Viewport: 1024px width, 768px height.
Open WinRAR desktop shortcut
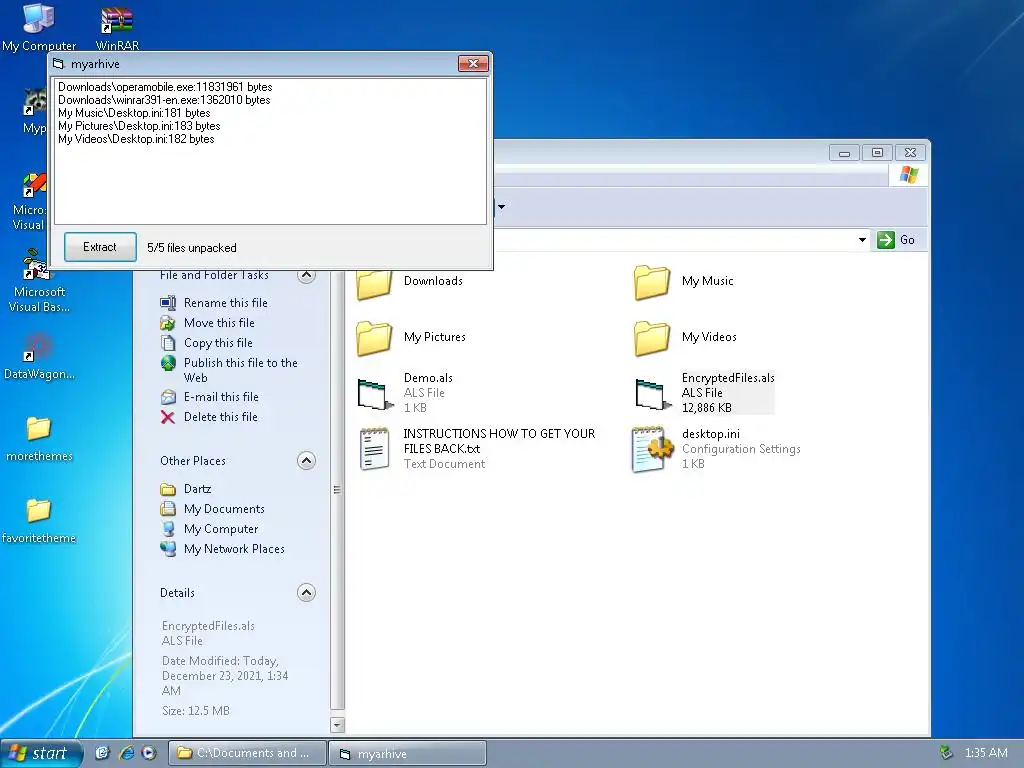pos(118,28)
